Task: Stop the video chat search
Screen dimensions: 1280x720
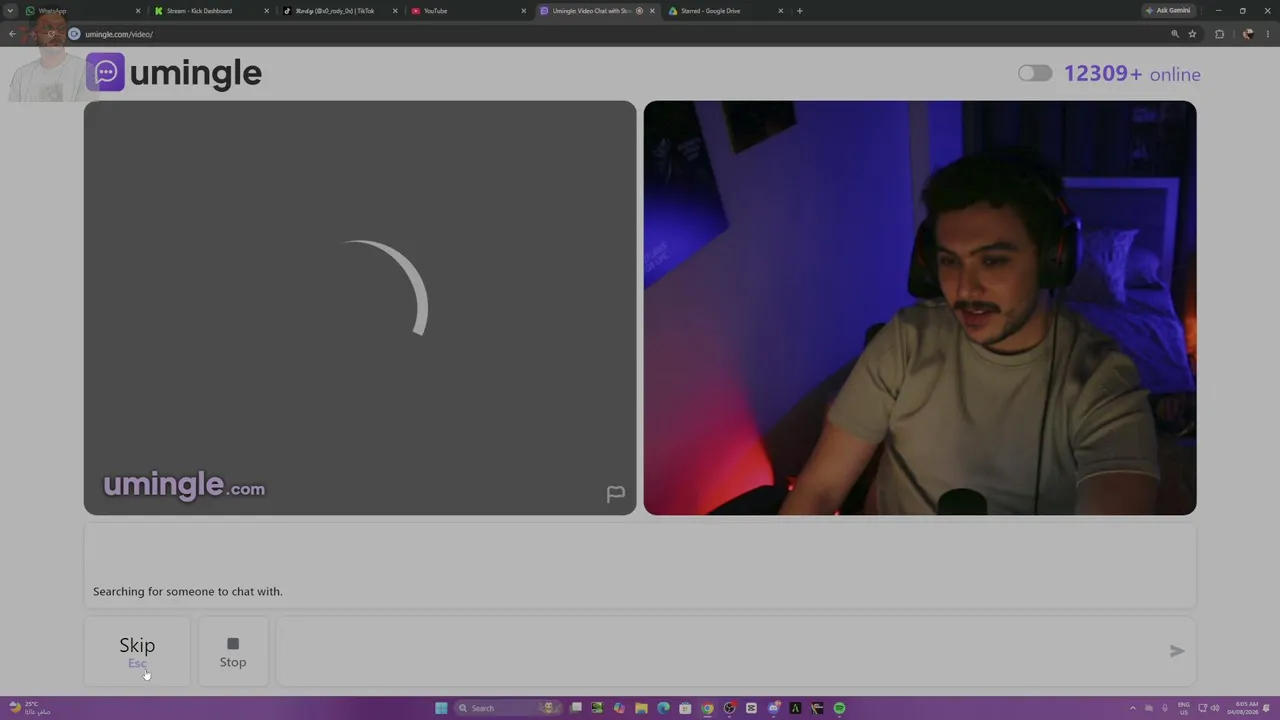Action: coord(233,651)
